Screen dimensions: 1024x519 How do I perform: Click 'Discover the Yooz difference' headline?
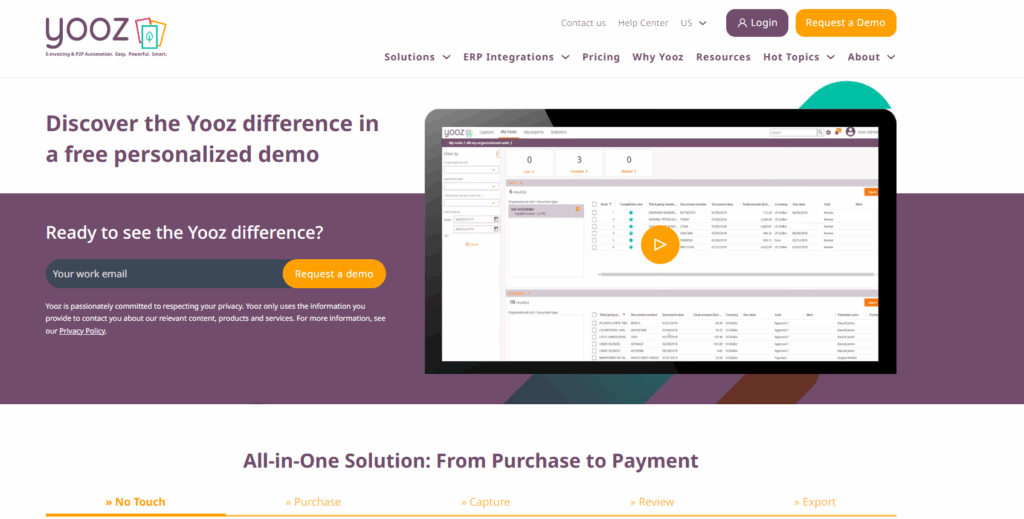tap(212, 138)
